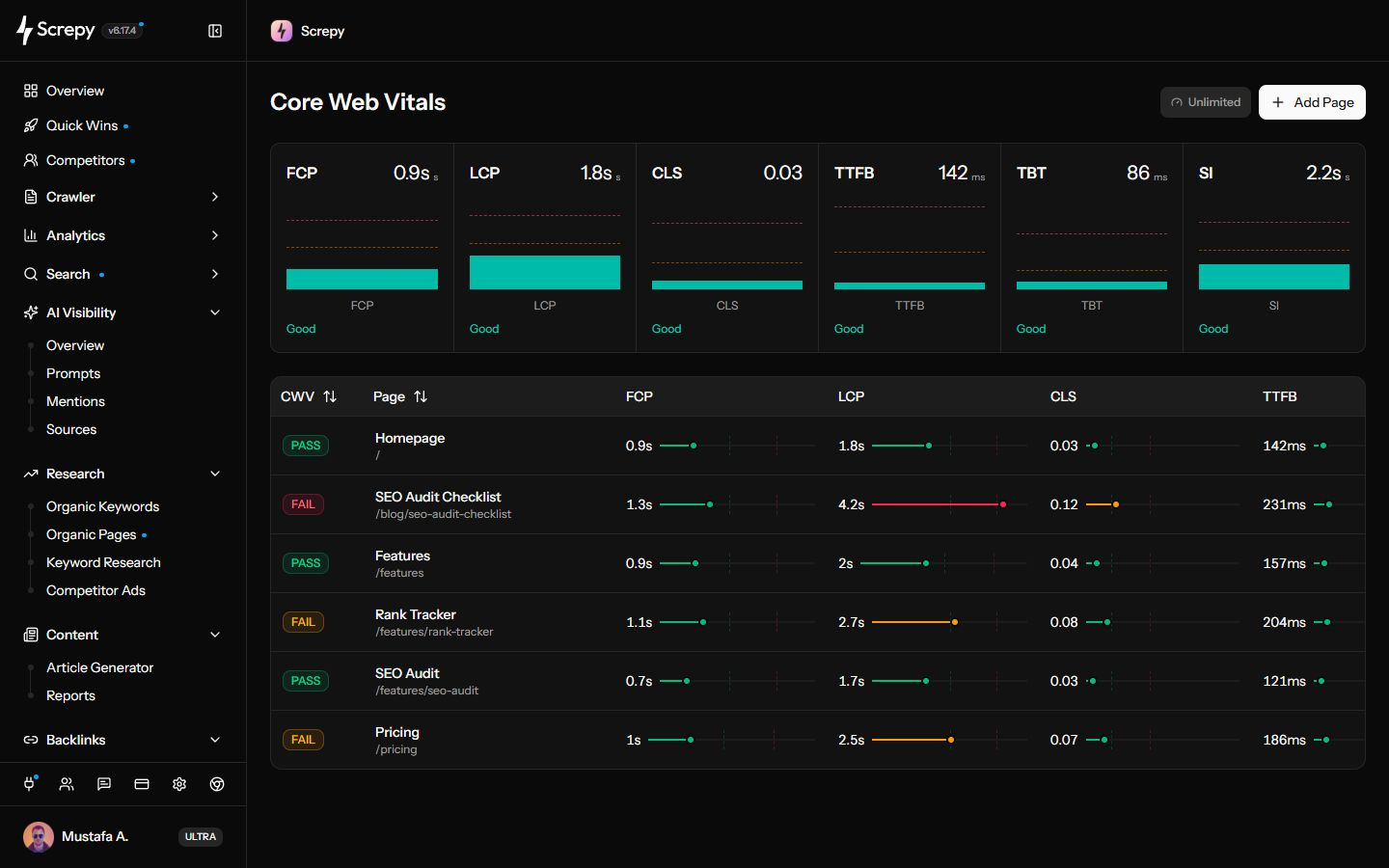Open the Rank Tracker page link

[416, 614]
